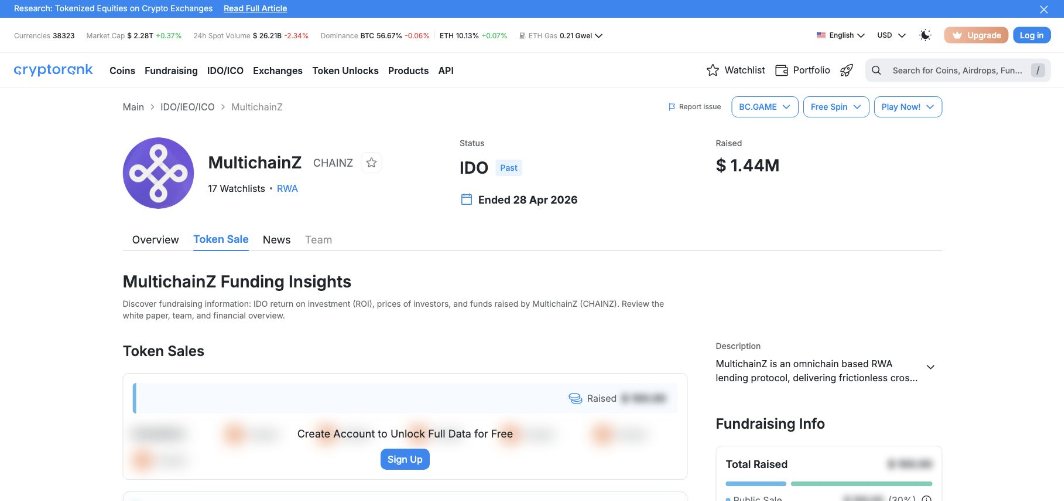Screen dimensions: 1064x501
Task: Open the USD currency dropdown
Action: point(891,35)
